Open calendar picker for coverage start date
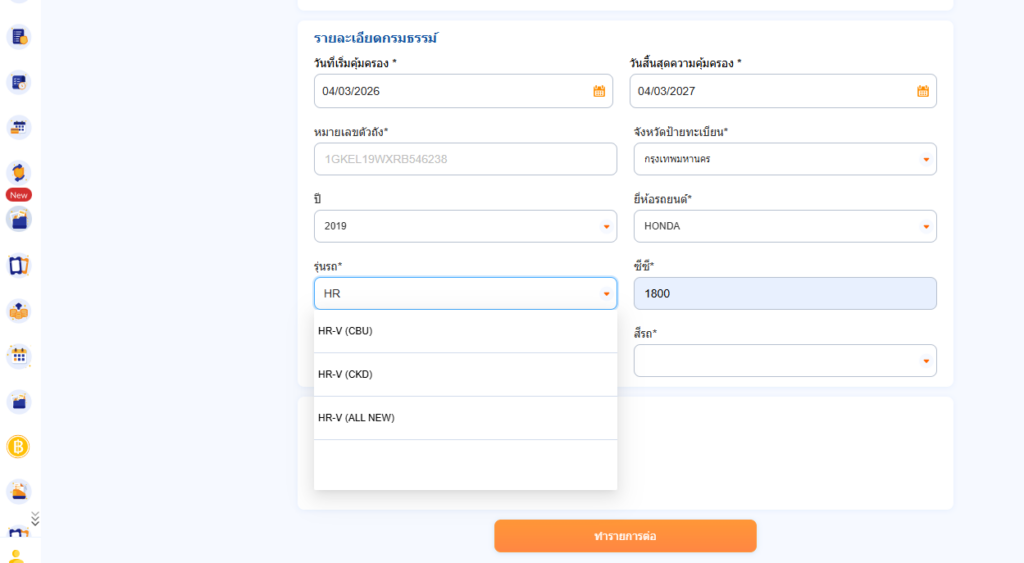This screenshot has width=1024, height=563. (599, 91)
